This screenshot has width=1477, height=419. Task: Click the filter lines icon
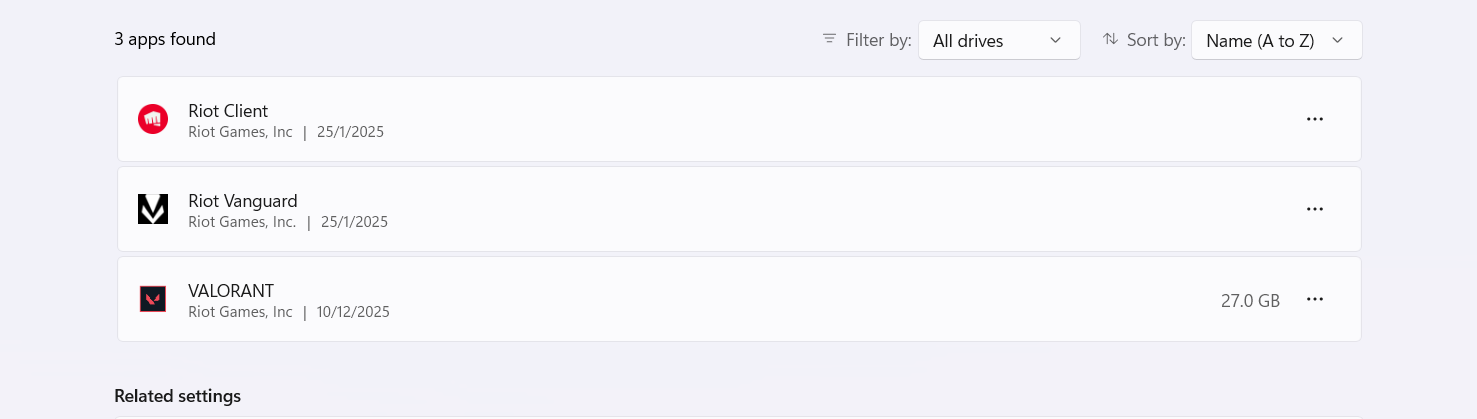tap(829, 39)
